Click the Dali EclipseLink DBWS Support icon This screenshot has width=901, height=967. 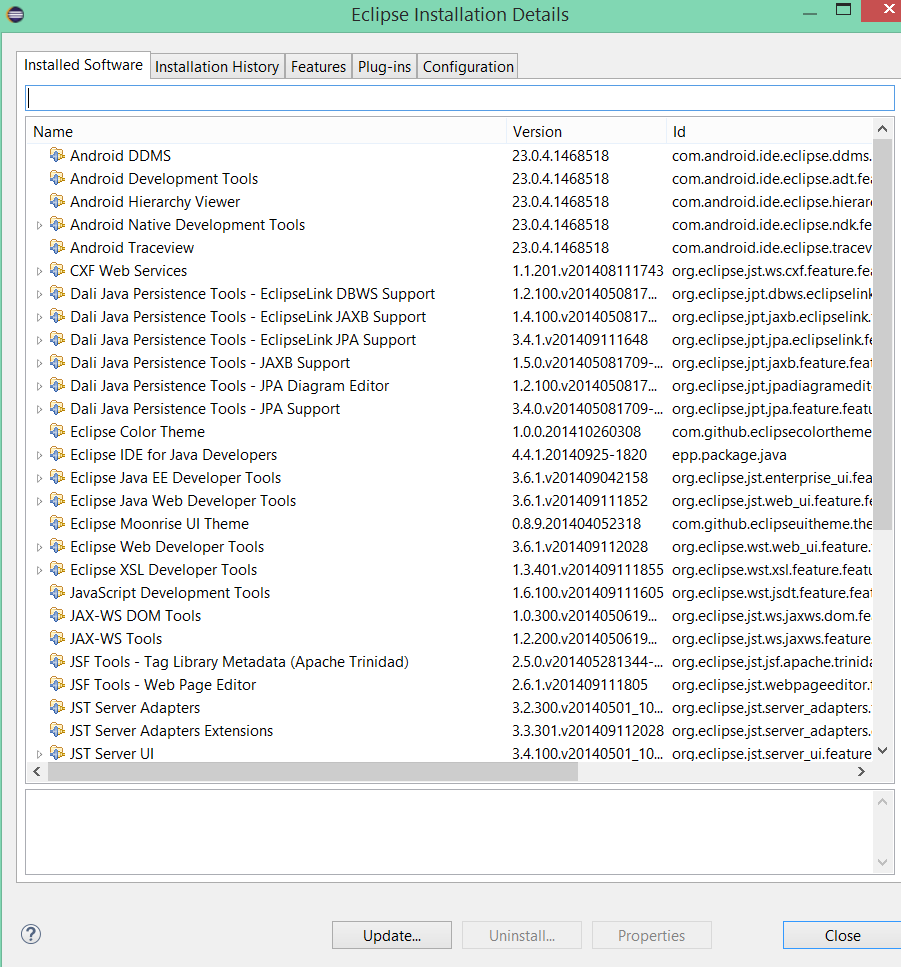57,293
